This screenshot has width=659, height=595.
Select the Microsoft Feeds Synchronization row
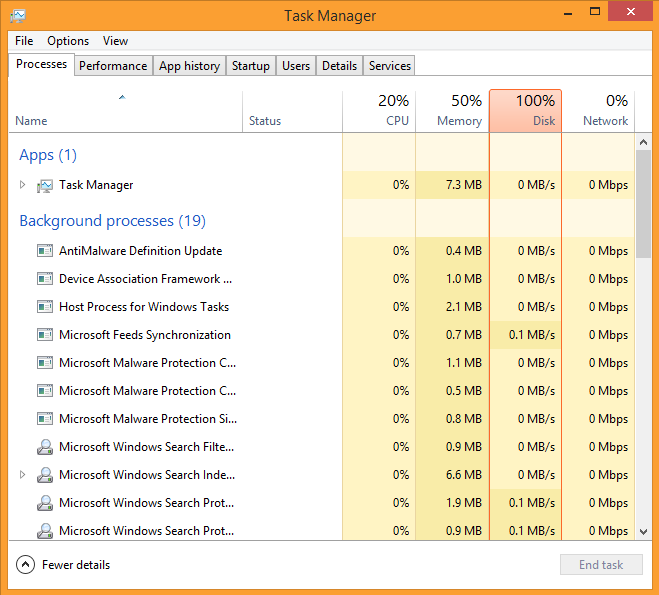[322, 335]
